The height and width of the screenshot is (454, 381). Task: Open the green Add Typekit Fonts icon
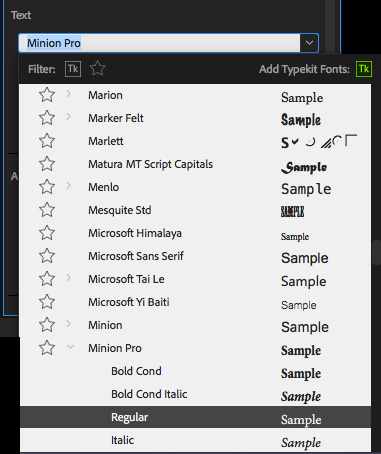tap(364, 69)
